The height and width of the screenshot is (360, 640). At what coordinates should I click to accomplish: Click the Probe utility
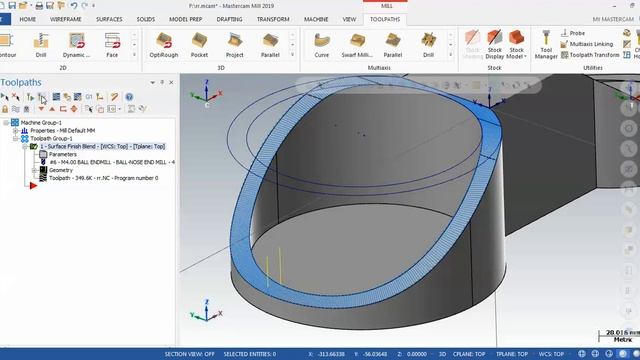pos(573,33)
